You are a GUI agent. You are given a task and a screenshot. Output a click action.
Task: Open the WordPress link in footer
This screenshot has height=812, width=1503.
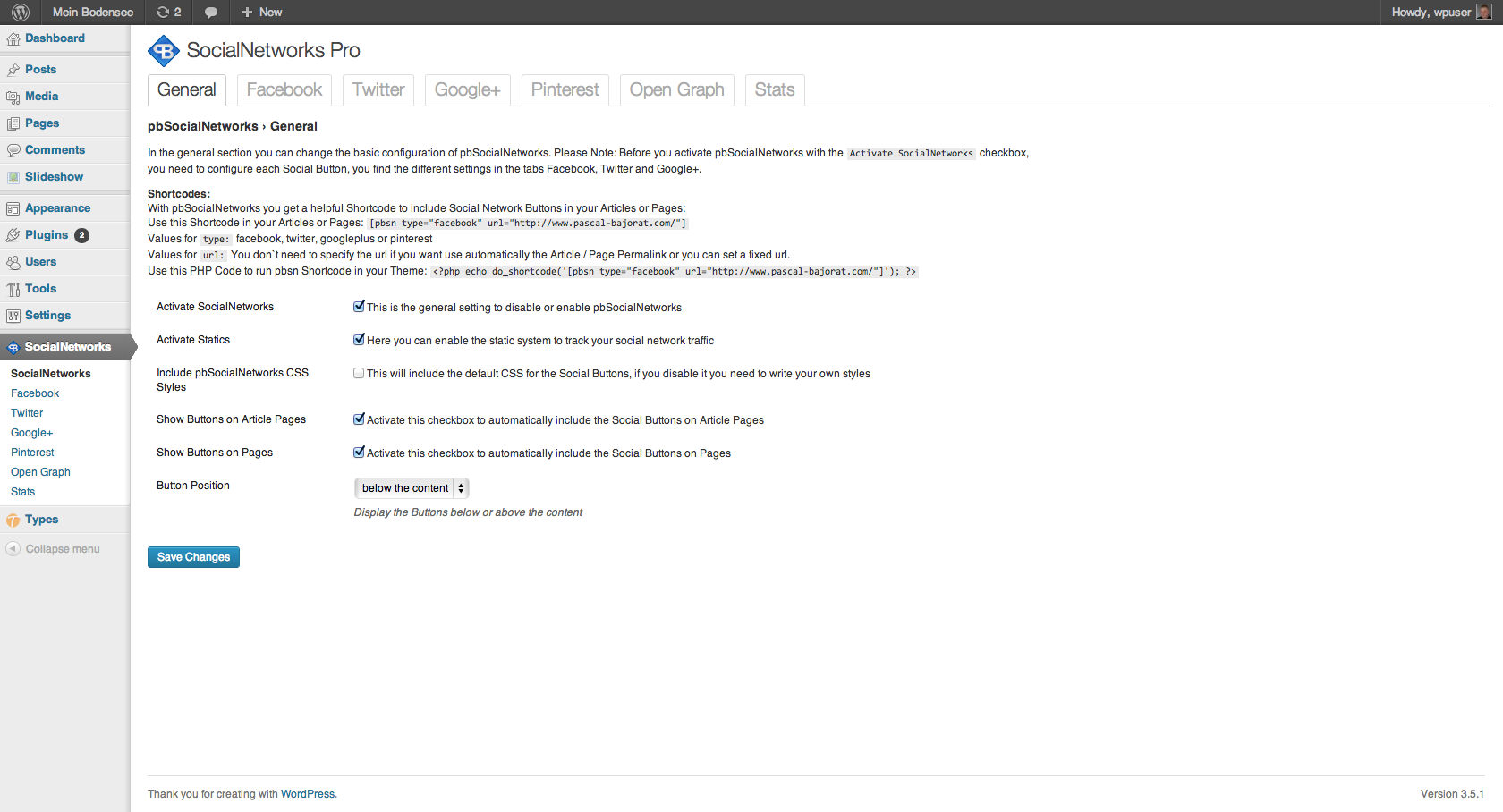[x=308, y=794]
